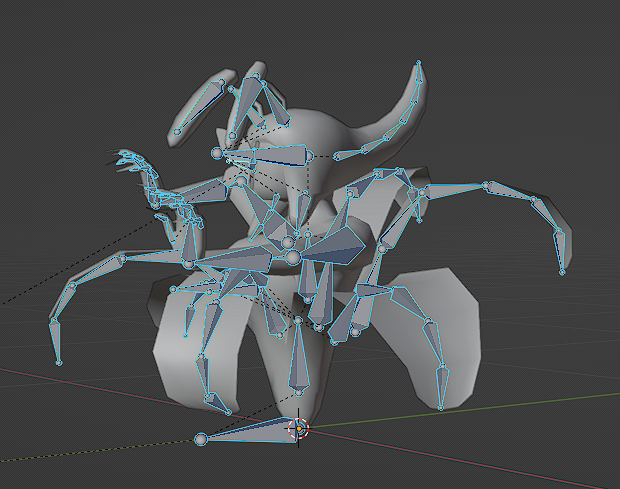Screen dimensions: 620x489
Task: Click the sphere joint left of the head bone
Action: pos(217,152)
